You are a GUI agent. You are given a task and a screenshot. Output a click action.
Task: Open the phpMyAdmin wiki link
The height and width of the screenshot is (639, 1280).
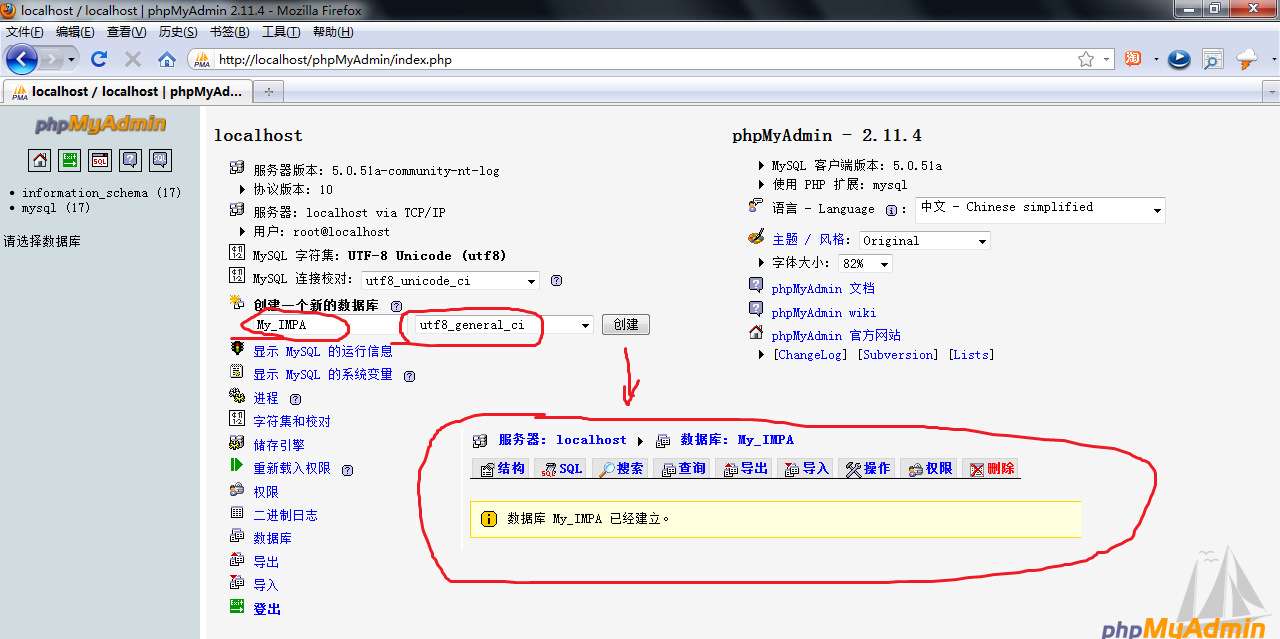click(x=824, y=313)
